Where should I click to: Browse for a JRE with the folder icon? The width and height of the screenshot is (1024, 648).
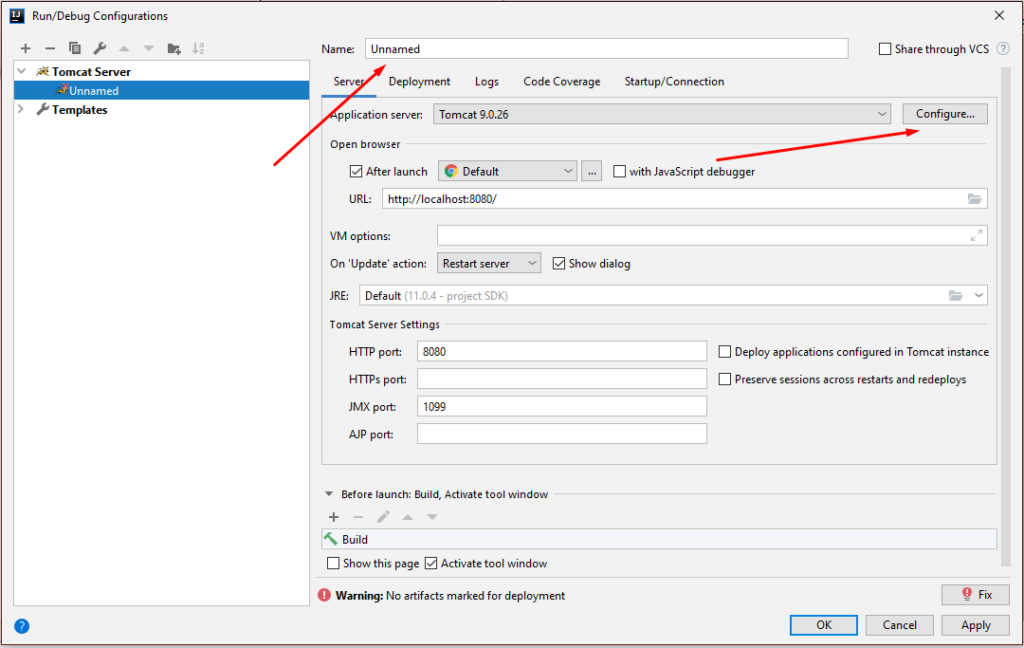[955, 296]
